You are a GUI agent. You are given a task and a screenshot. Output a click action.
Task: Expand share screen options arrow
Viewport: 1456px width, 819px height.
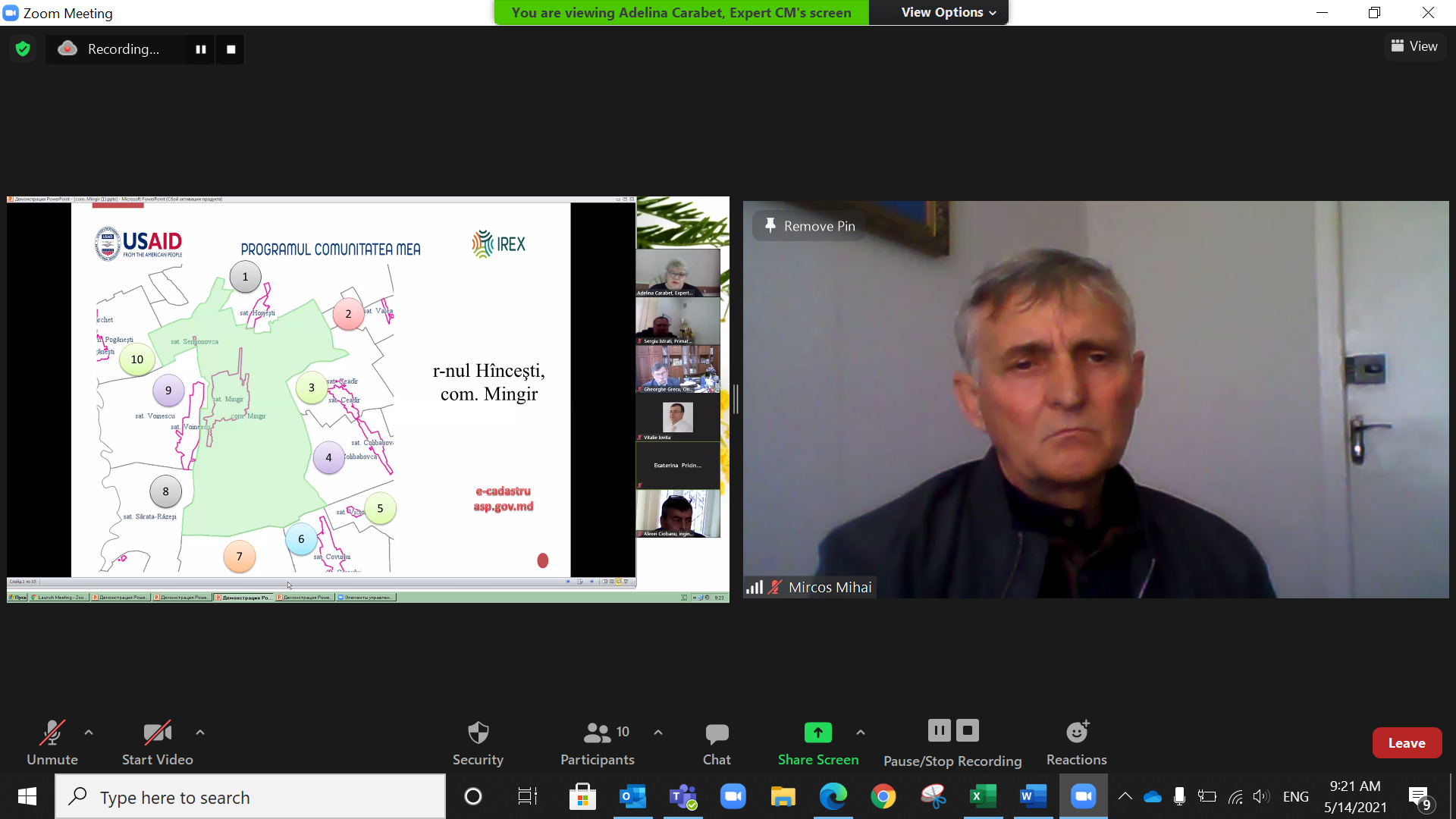click(x=861, y=733)
